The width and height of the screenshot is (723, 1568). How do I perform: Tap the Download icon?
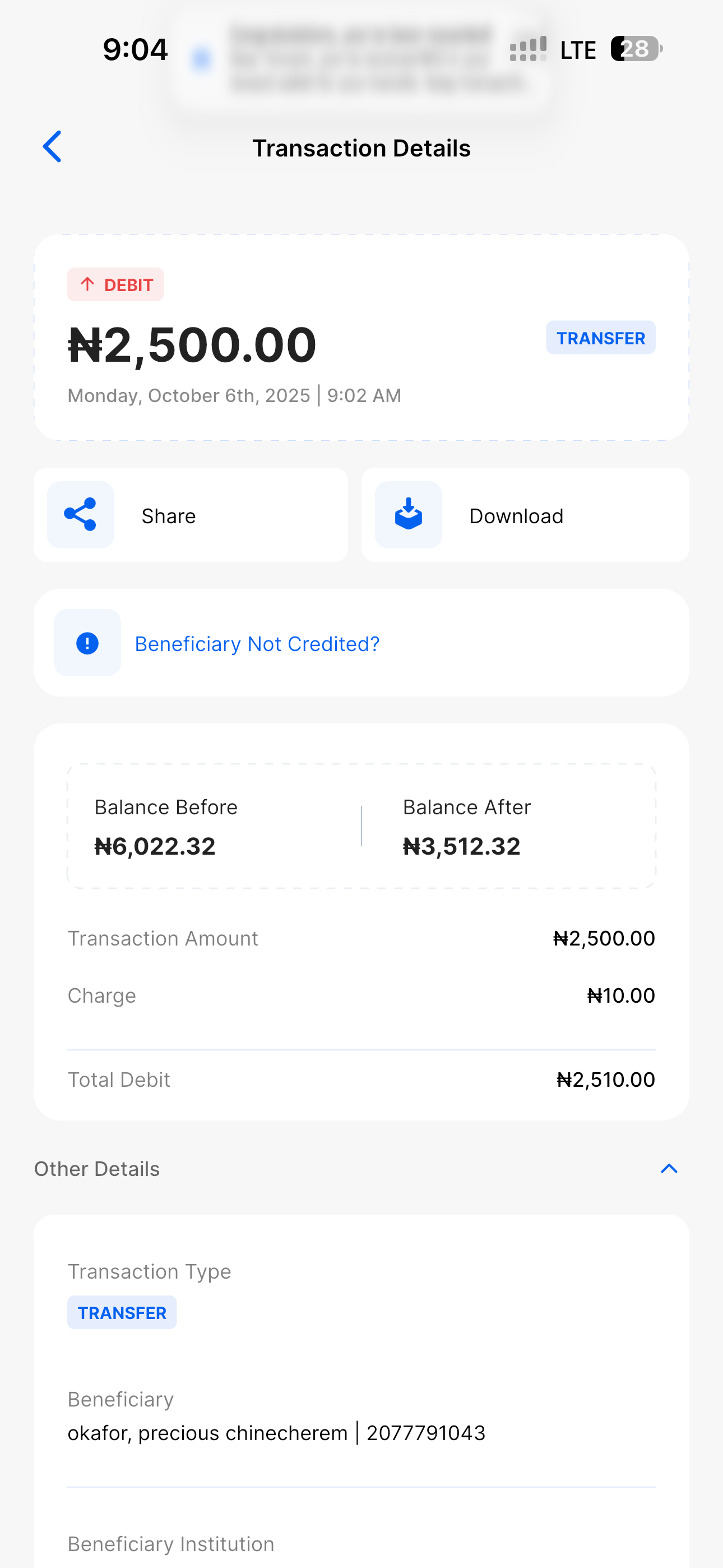pyautogui.click(x=409, y=515)
